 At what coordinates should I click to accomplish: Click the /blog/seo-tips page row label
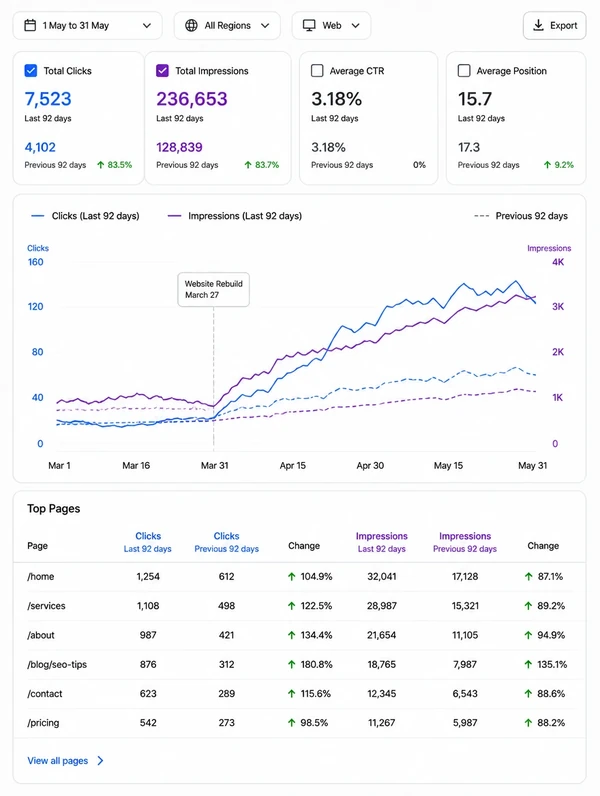click(57, 665)
